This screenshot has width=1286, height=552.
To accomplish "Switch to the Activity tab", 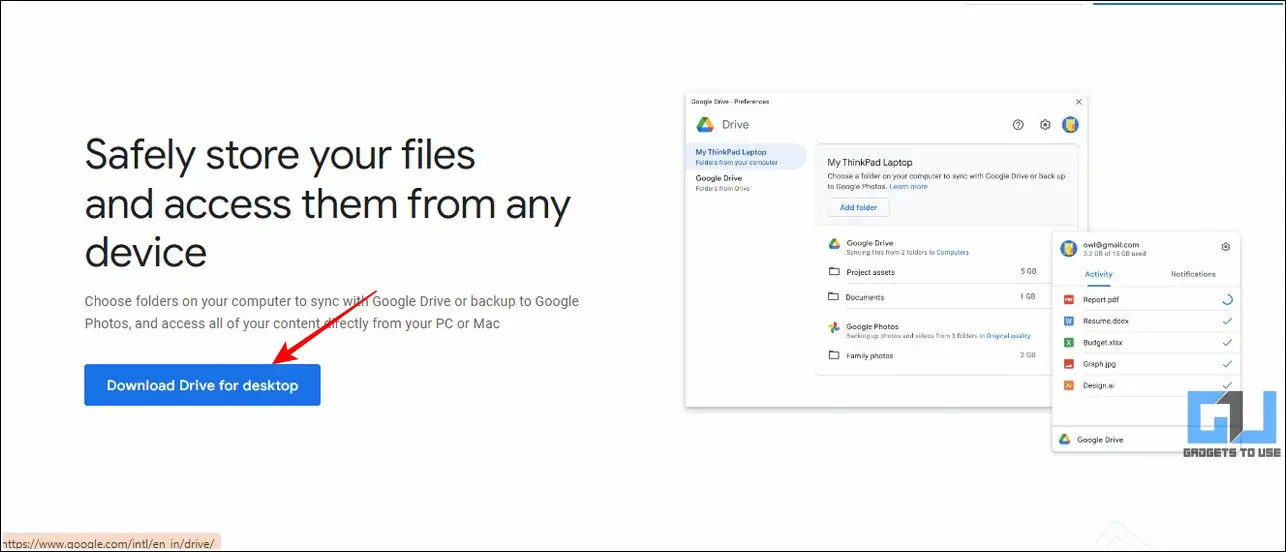I will click(1098, 274).
